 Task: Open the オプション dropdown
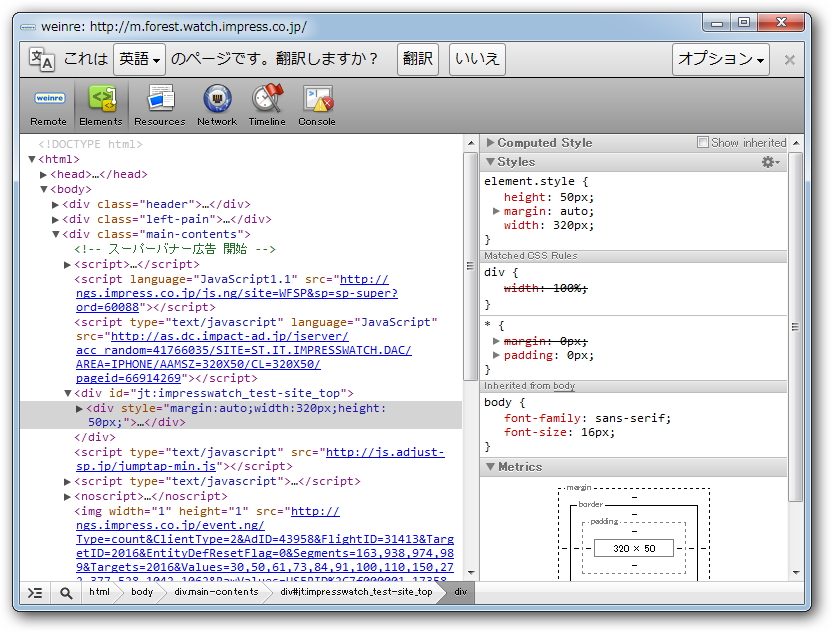click(x=720, y=60)
